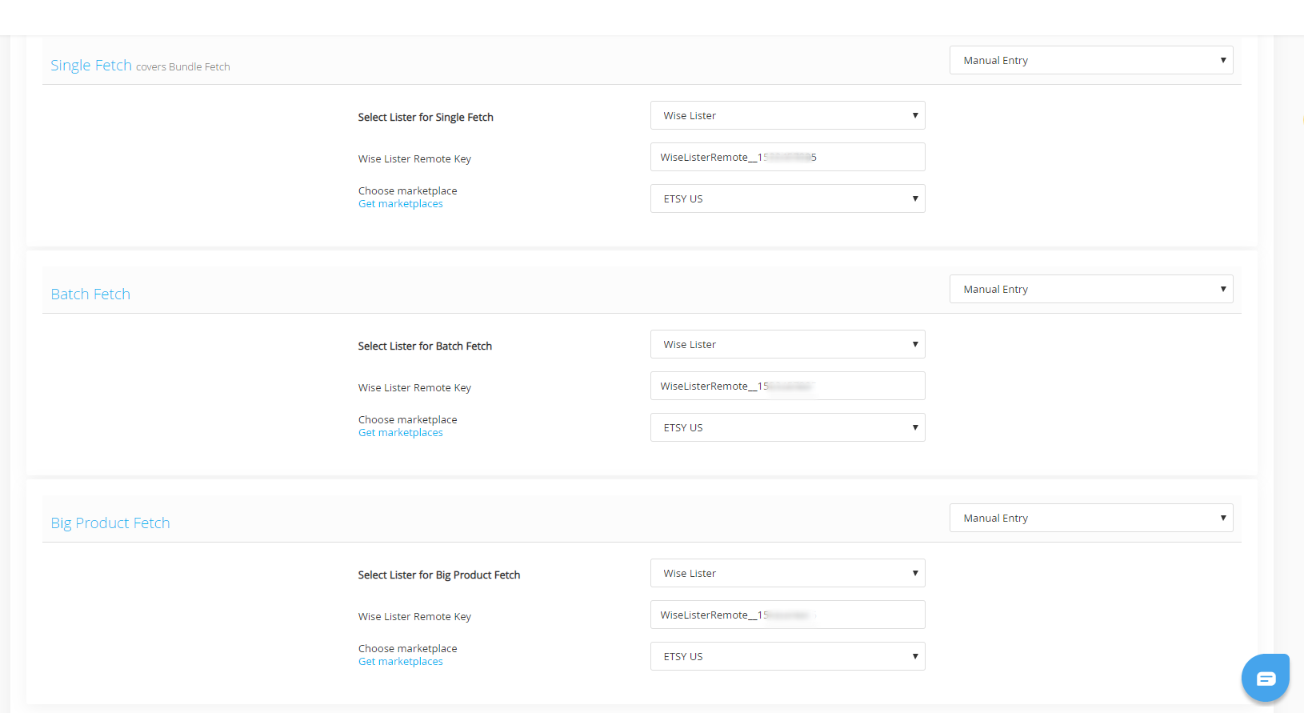Open ETSY US marketplace dropdown in Batch Fetch
The height and width of the screenshot is (713, 1304).
coord(788,427)
